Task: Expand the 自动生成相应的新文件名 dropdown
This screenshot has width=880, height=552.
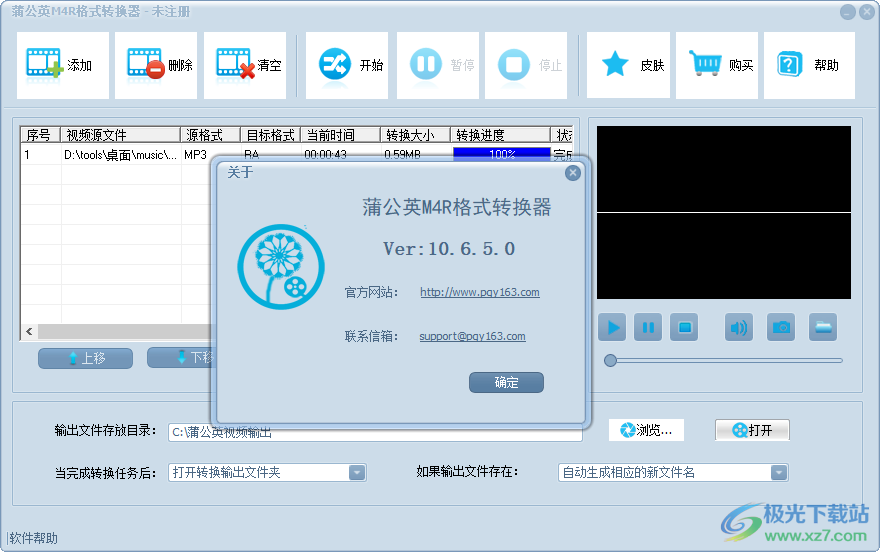Action: point(779,473)
